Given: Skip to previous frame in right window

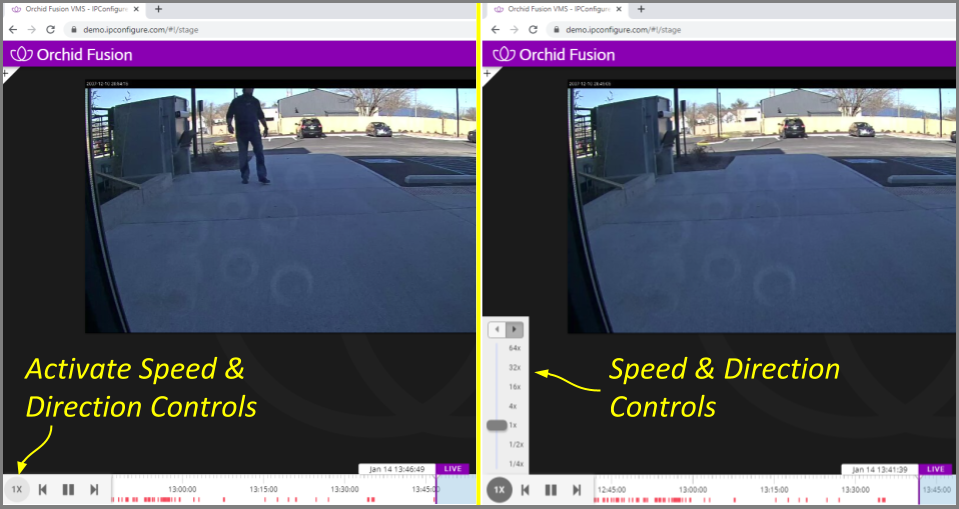Looking at the screenshot, I should [525, 489].
